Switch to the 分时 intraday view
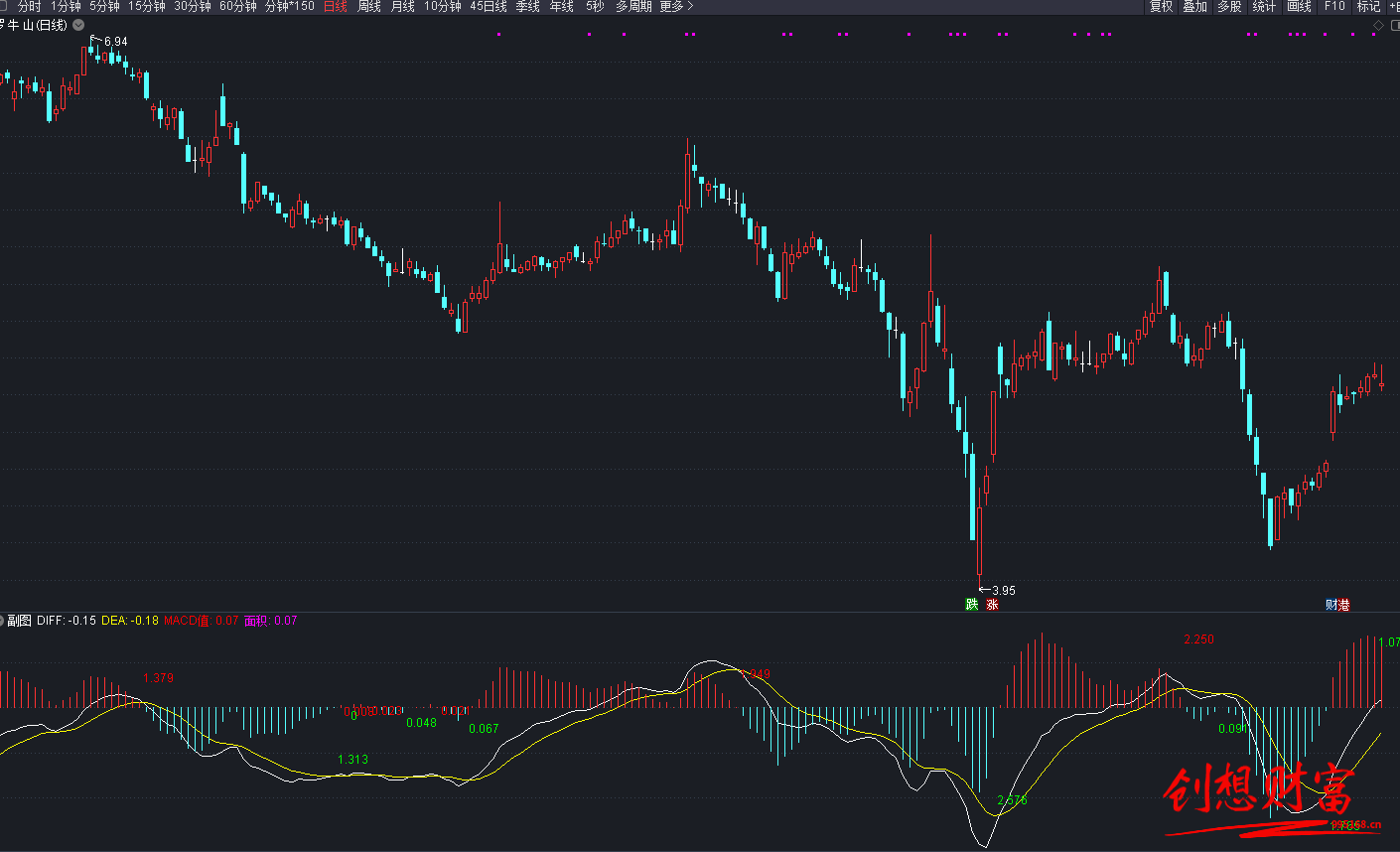1400x852 pixels. [x=30, y=6]
